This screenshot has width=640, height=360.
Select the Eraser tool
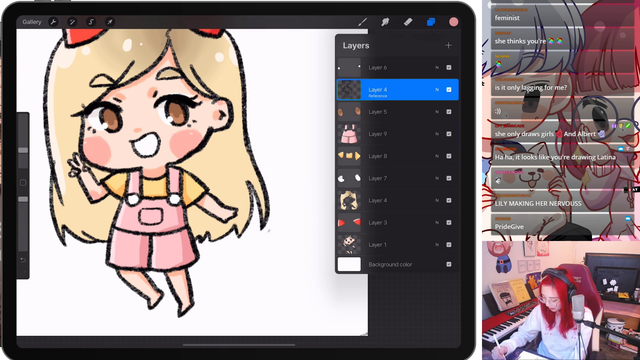408,22
